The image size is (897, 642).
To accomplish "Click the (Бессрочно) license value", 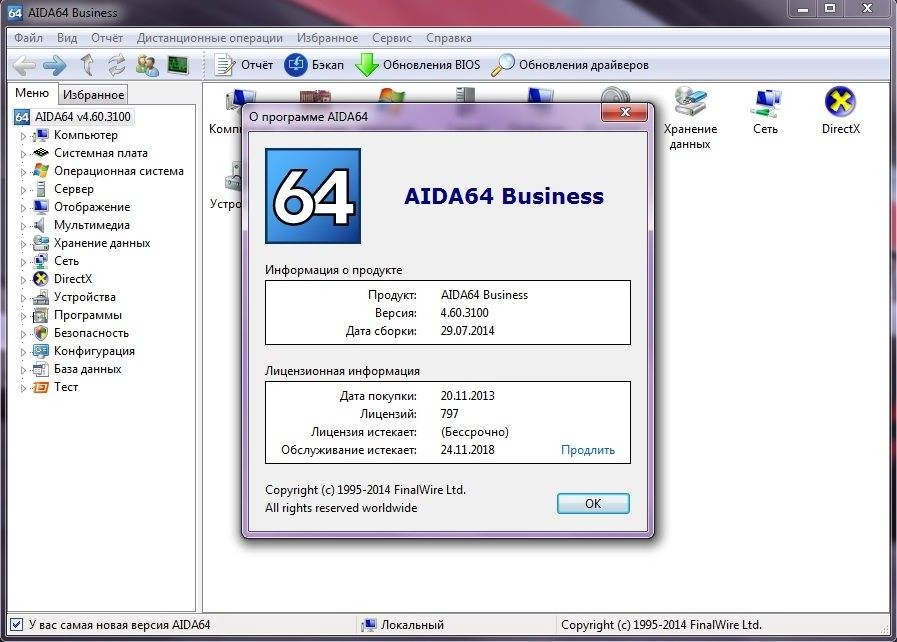I will tap(475, 431).
